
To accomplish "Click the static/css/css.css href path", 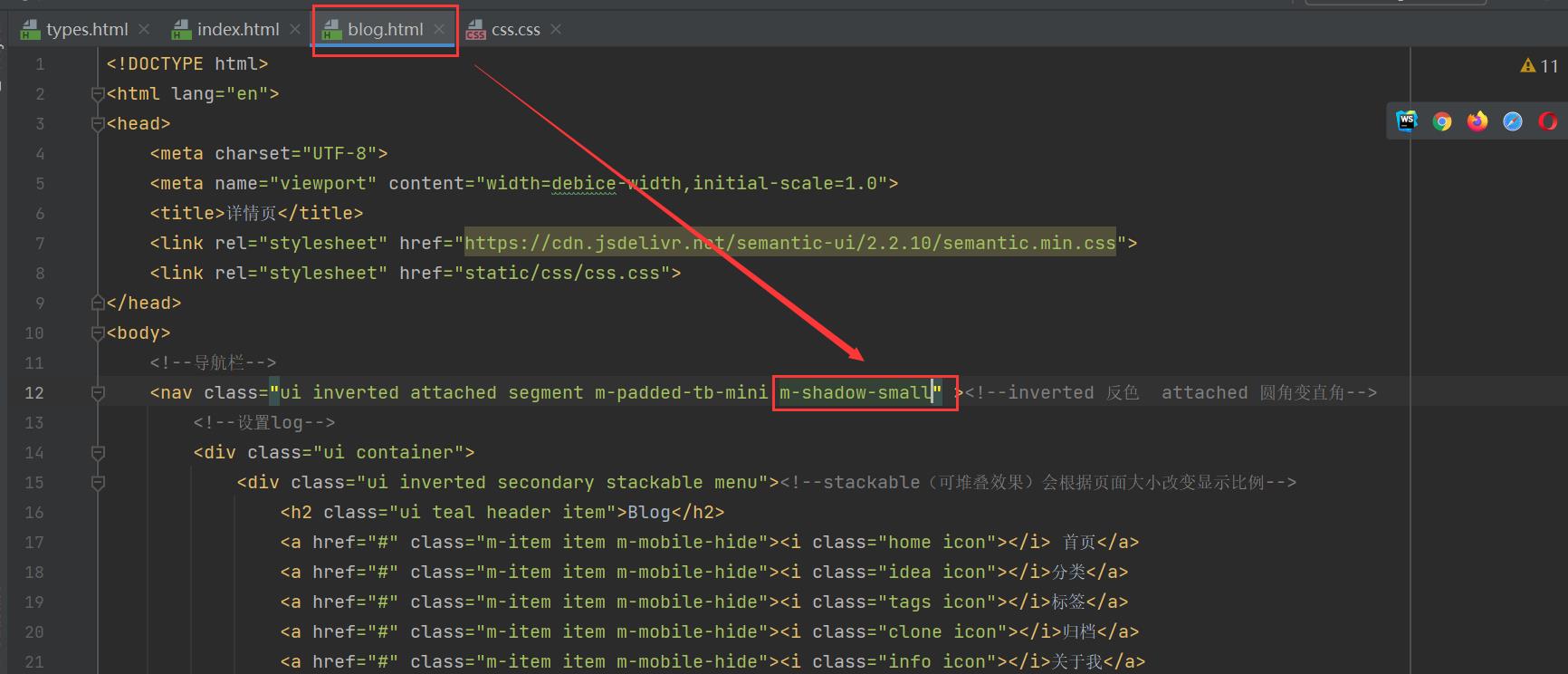I will (562, 273).
